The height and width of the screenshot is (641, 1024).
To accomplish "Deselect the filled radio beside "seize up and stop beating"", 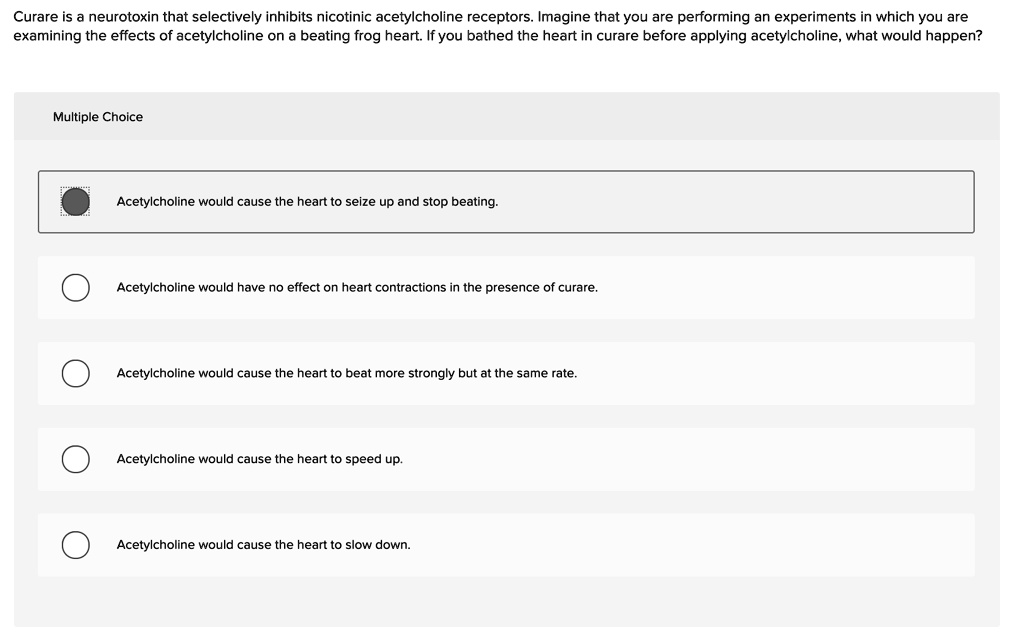I will (x=76, y=202).
